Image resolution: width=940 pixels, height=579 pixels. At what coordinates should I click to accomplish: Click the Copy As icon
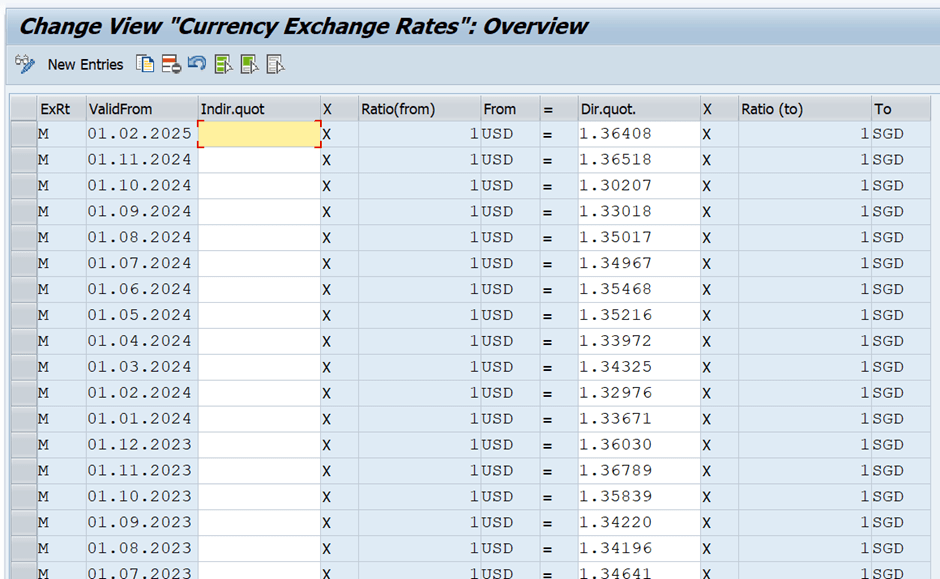146,64
